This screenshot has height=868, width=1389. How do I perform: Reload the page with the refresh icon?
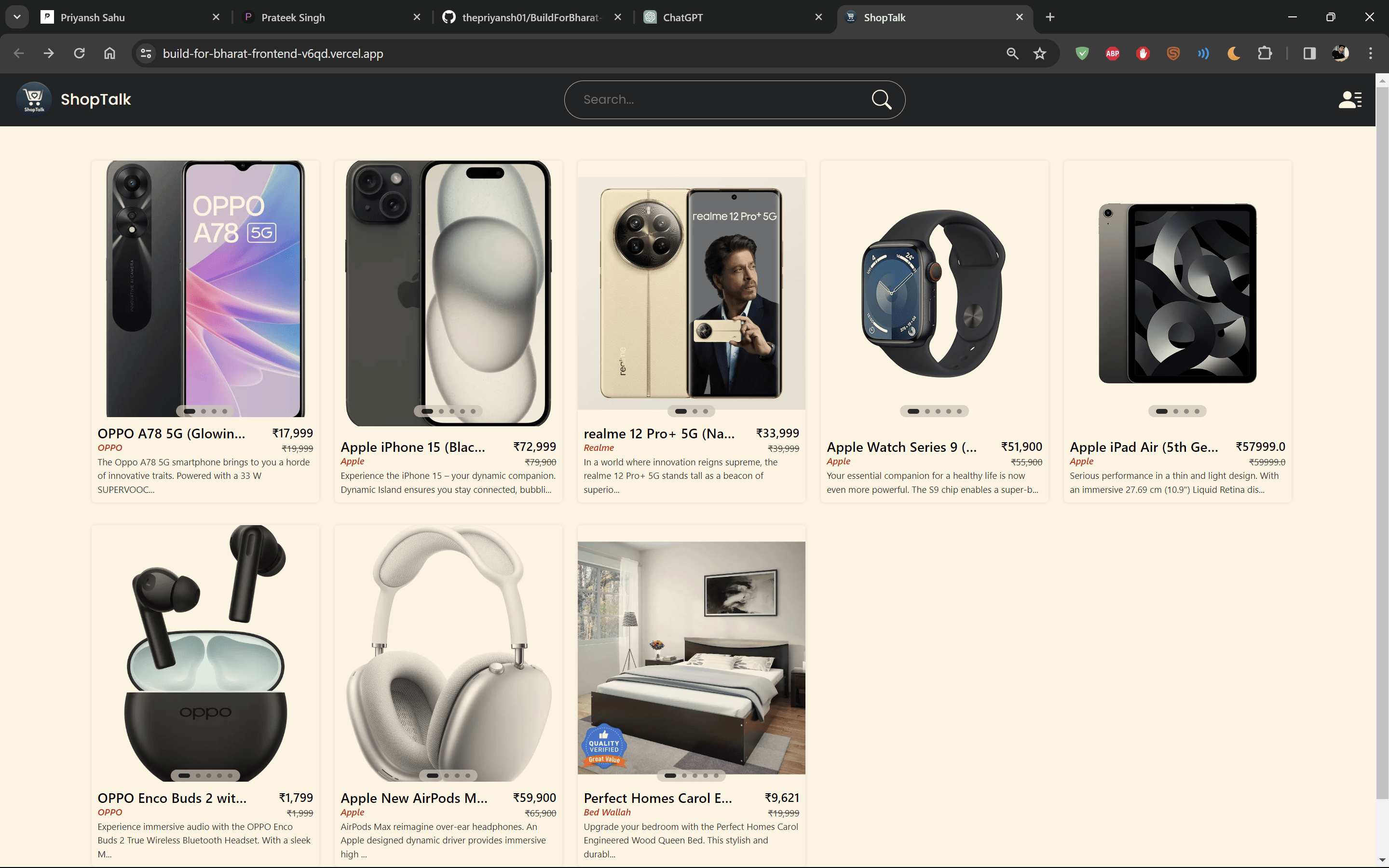79,54
